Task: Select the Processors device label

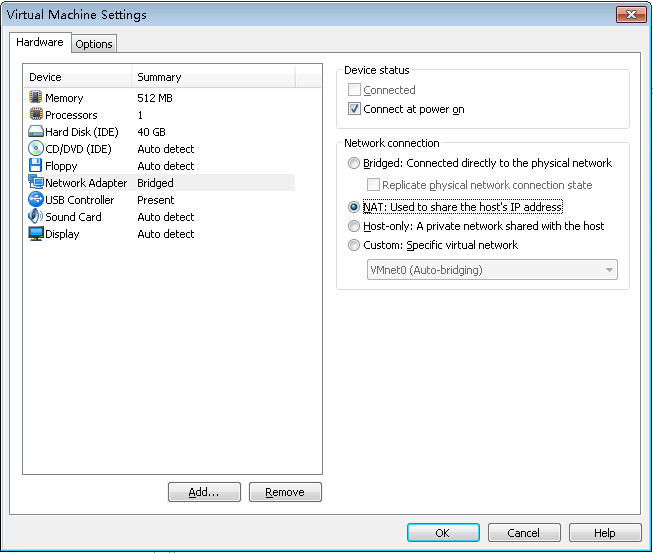Action: 71,115
